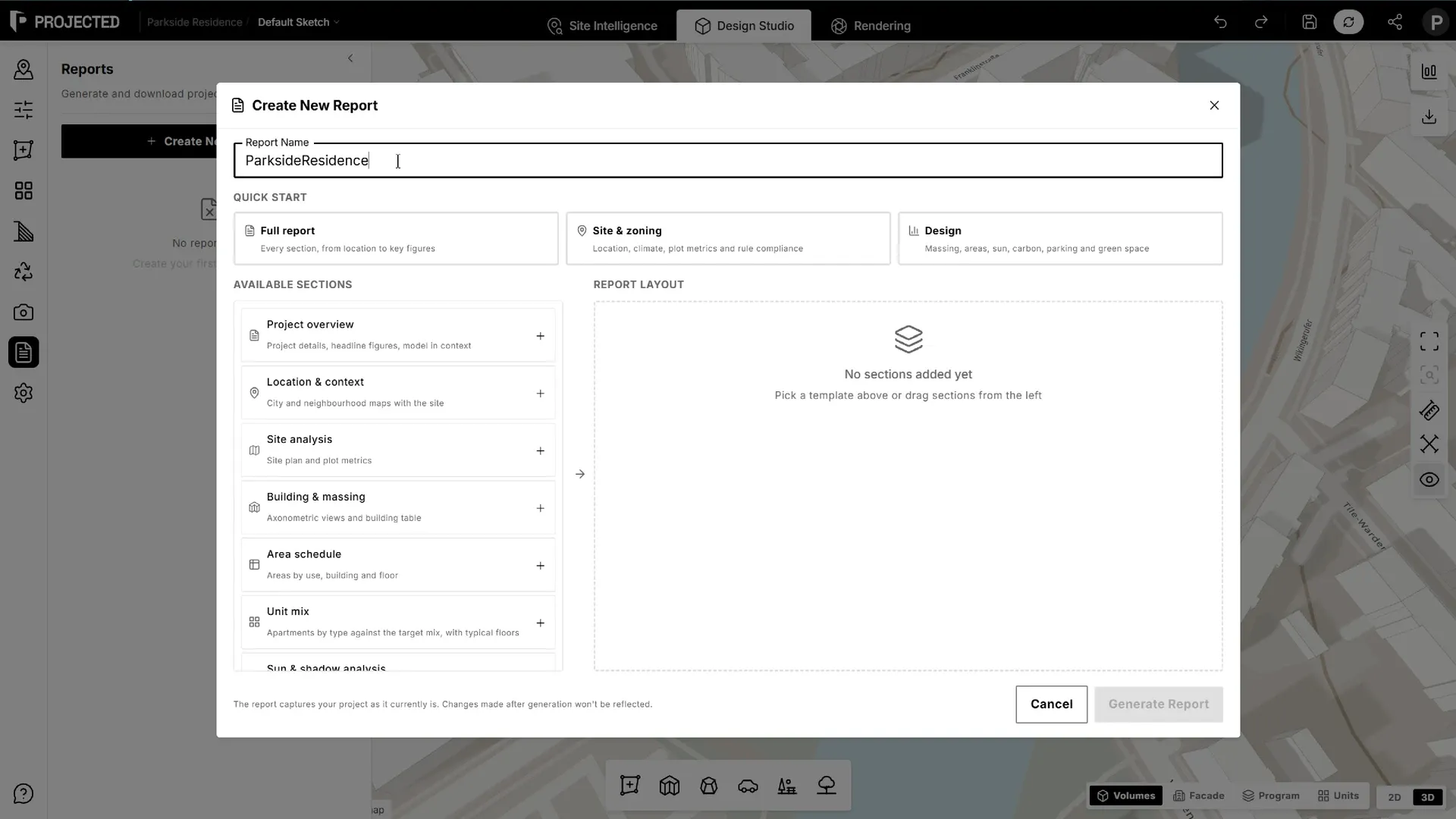Select the ruler measure tool
Image resolution: width=1456 pixels, height=819 pixels.
[x=1429, y=411]
